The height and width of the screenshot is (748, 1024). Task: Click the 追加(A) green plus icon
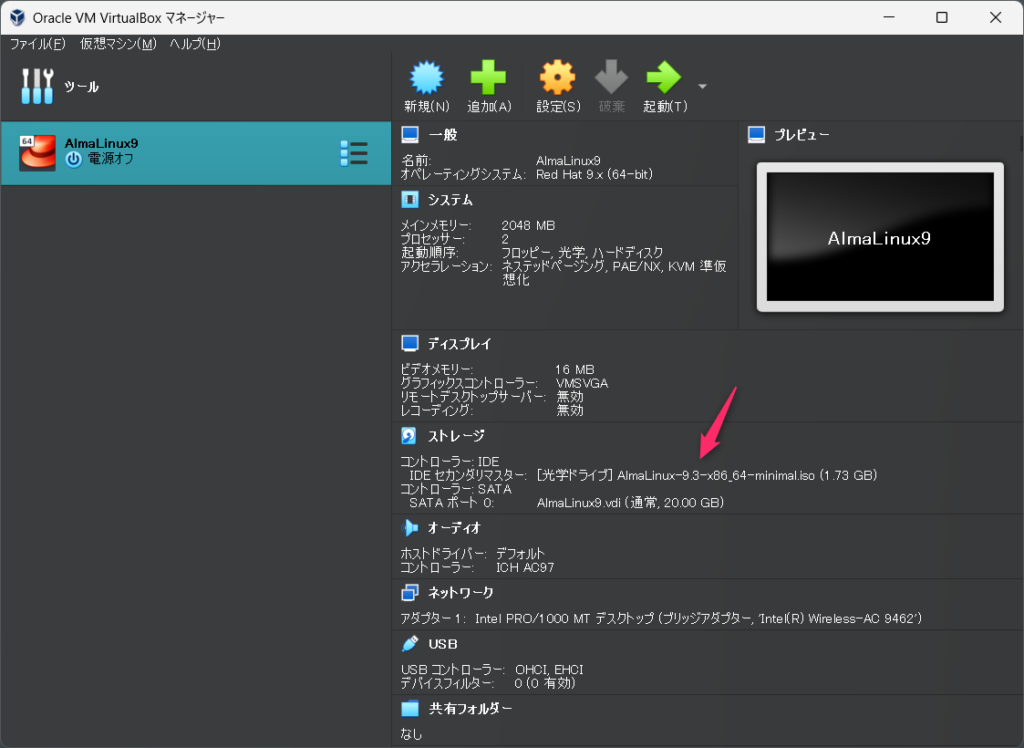point(489,79)
